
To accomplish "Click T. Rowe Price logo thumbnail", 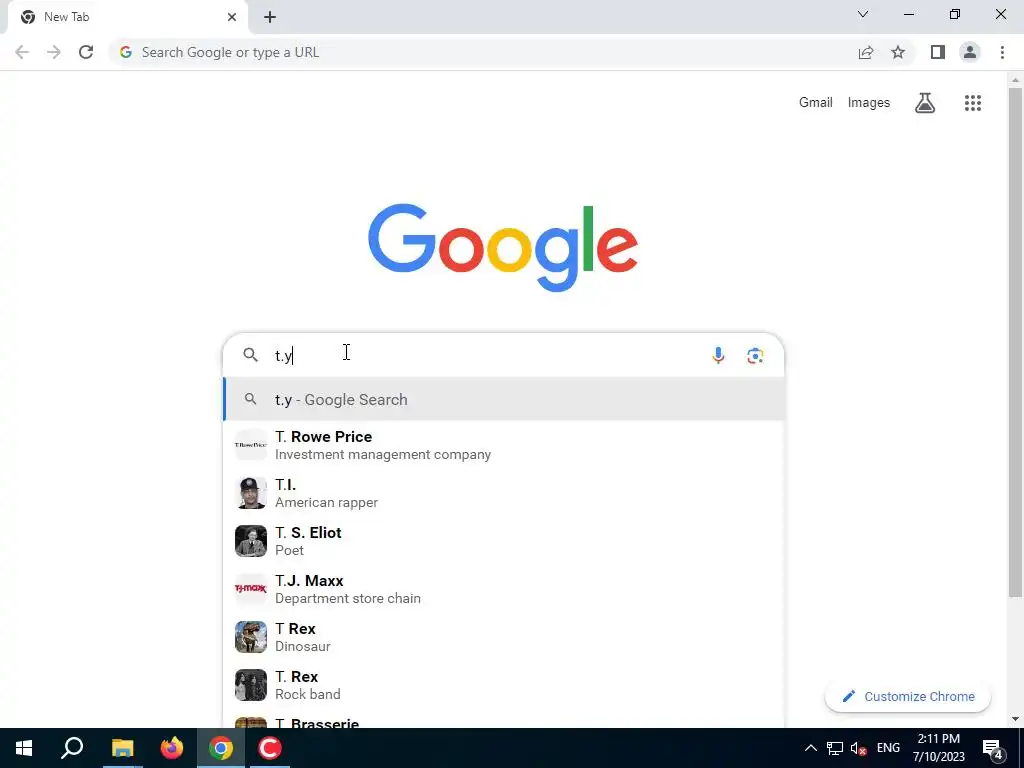I will [x=251, y=445].
